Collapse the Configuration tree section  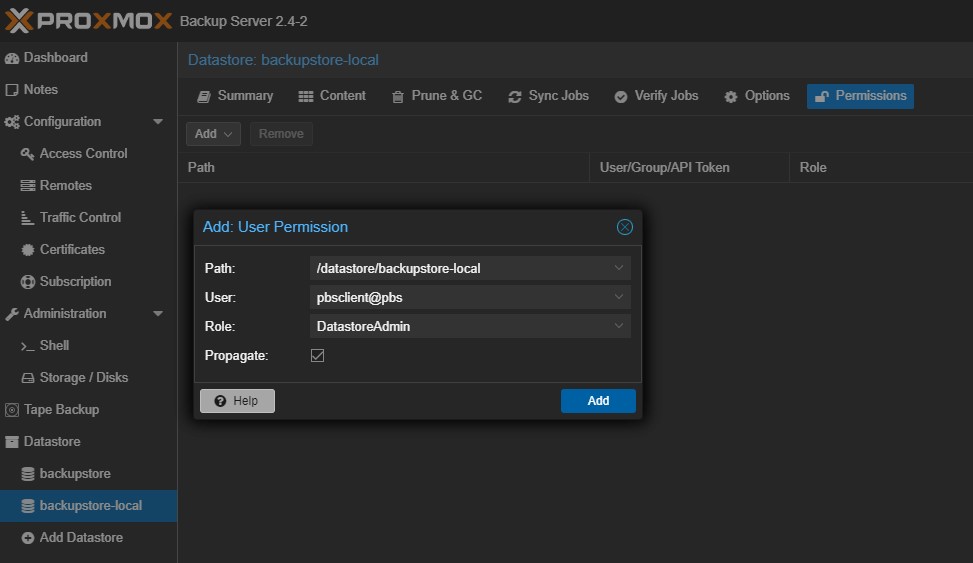tap(158, 122)
